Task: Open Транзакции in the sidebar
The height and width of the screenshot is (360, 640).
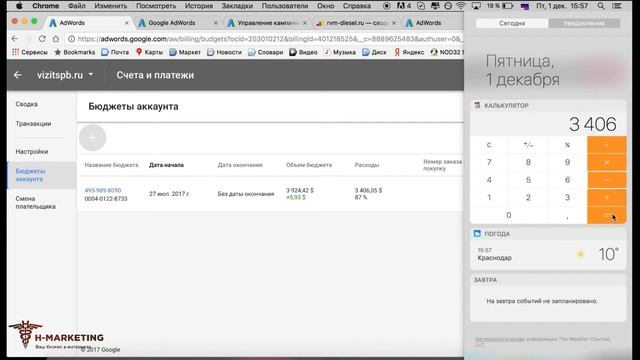Action: [x=33, y=123]
